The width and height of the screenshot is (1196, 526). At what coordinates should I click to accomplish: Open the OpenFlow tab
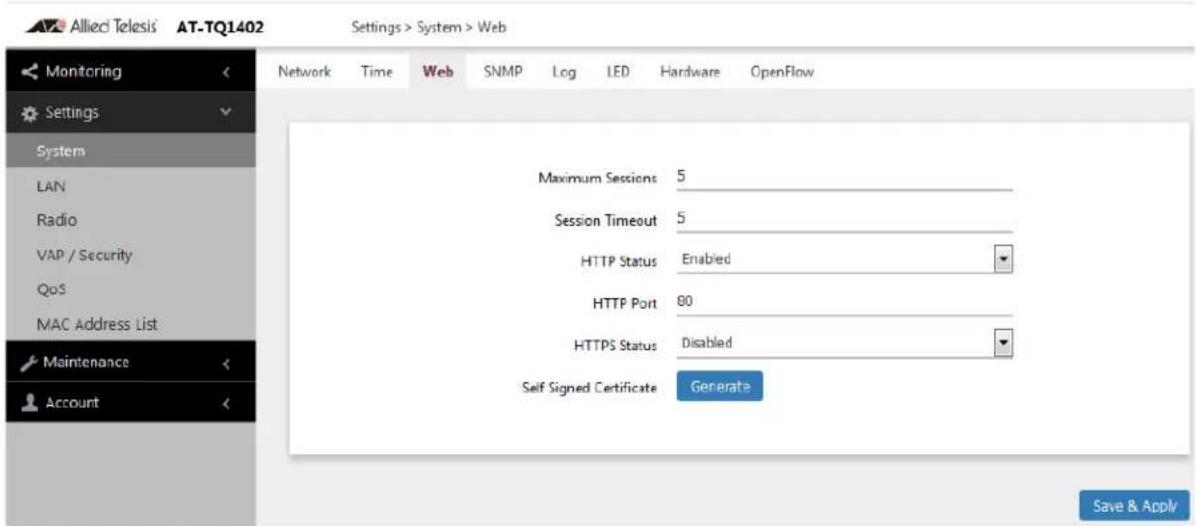pyautogui.click(x=782, y=72)
